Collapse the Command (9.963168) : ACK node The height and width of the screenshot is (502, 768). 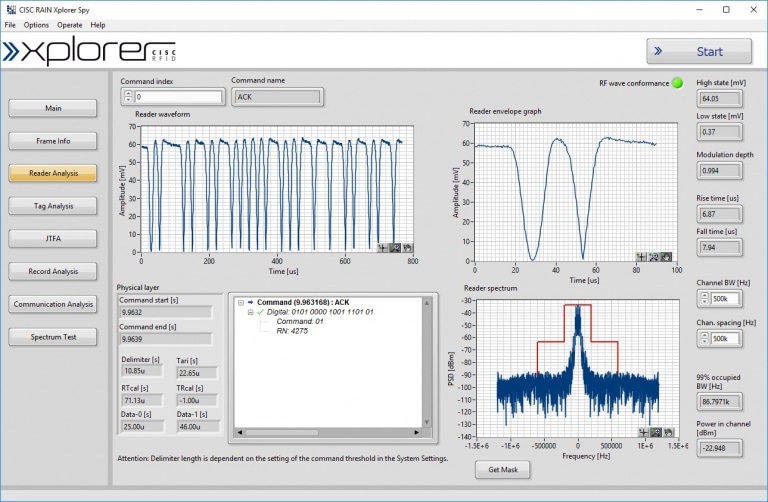pyautogui.click(x=241, y=303)
